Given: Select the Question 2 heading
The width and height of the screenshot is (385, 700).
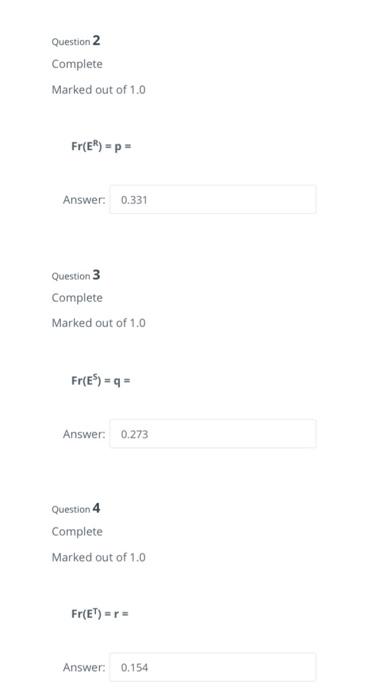Looking at the screenshot, I should [x=76, y=41].
